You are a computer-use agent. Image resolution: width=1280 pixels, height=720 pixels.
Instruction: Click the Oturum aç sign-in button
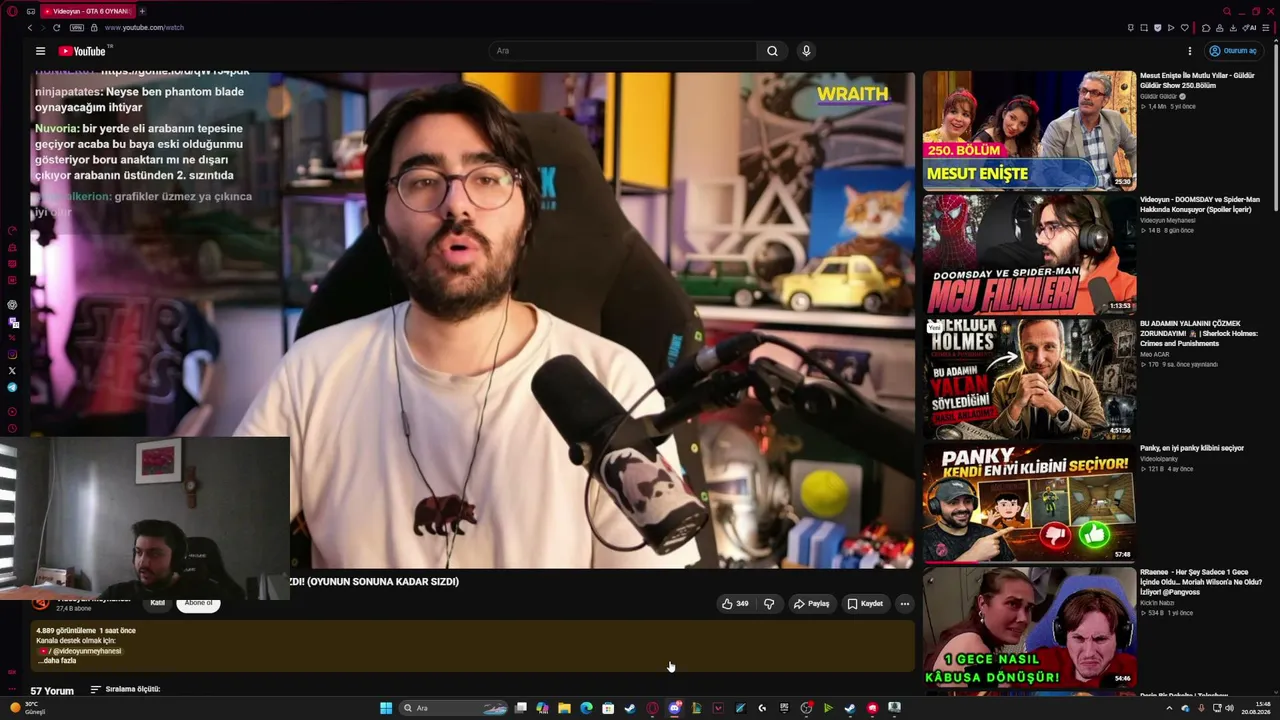1232,51
